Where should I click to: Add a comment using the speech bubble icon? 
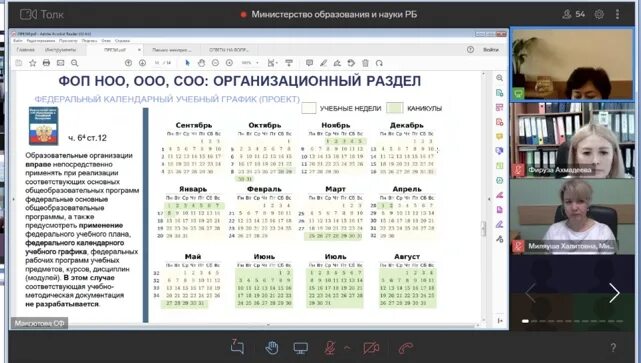click(309, 63)
